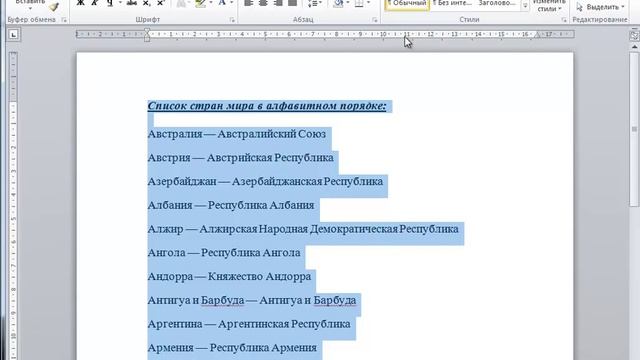The width and height of the screenshot is (640, 360).
Task: Open font color dropdown arrow
Action: [232, 3]
